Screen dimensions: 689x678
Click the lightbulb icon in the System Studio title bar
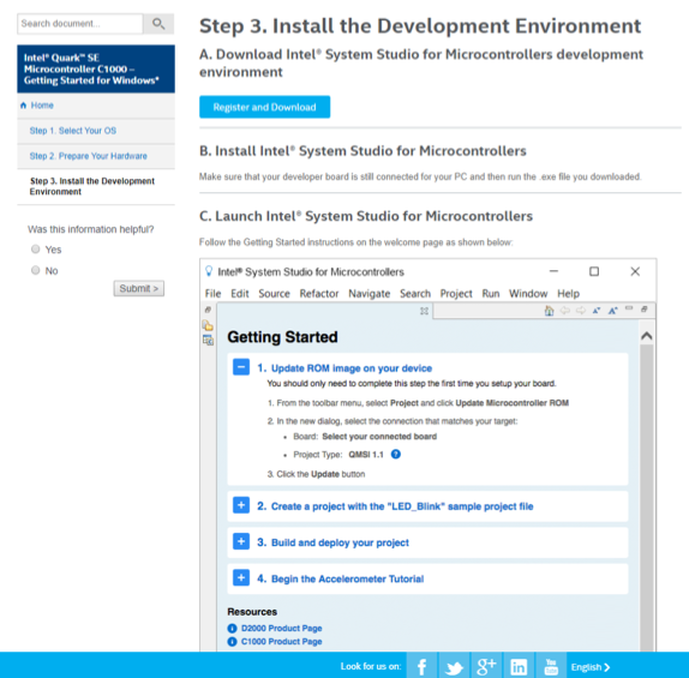pyautogui.click(x=209, y=271)
